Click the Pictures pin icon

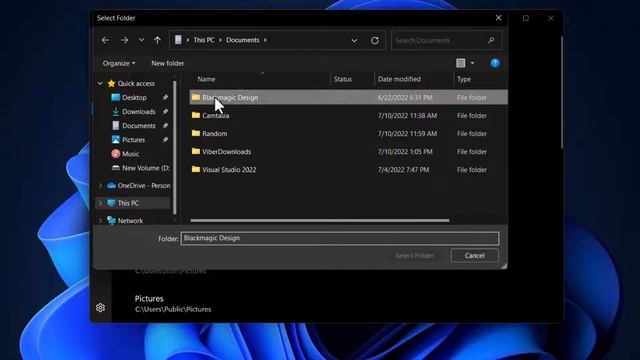(165, 140)
